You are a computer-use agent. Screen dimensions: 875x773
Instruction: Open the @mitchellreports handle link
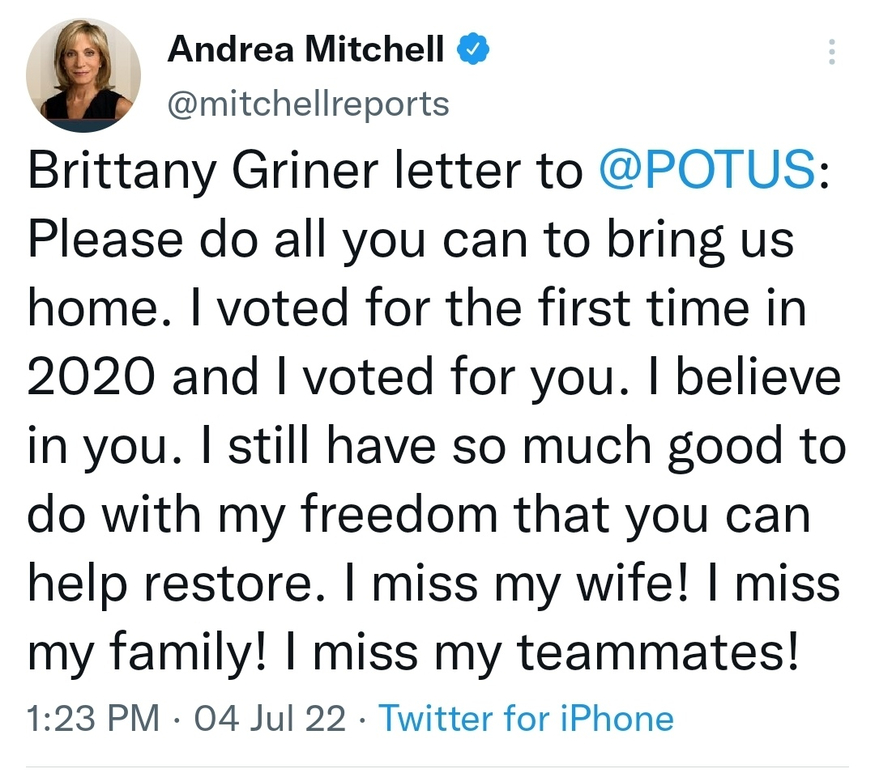pyautogui.click(x=308, y=103)
